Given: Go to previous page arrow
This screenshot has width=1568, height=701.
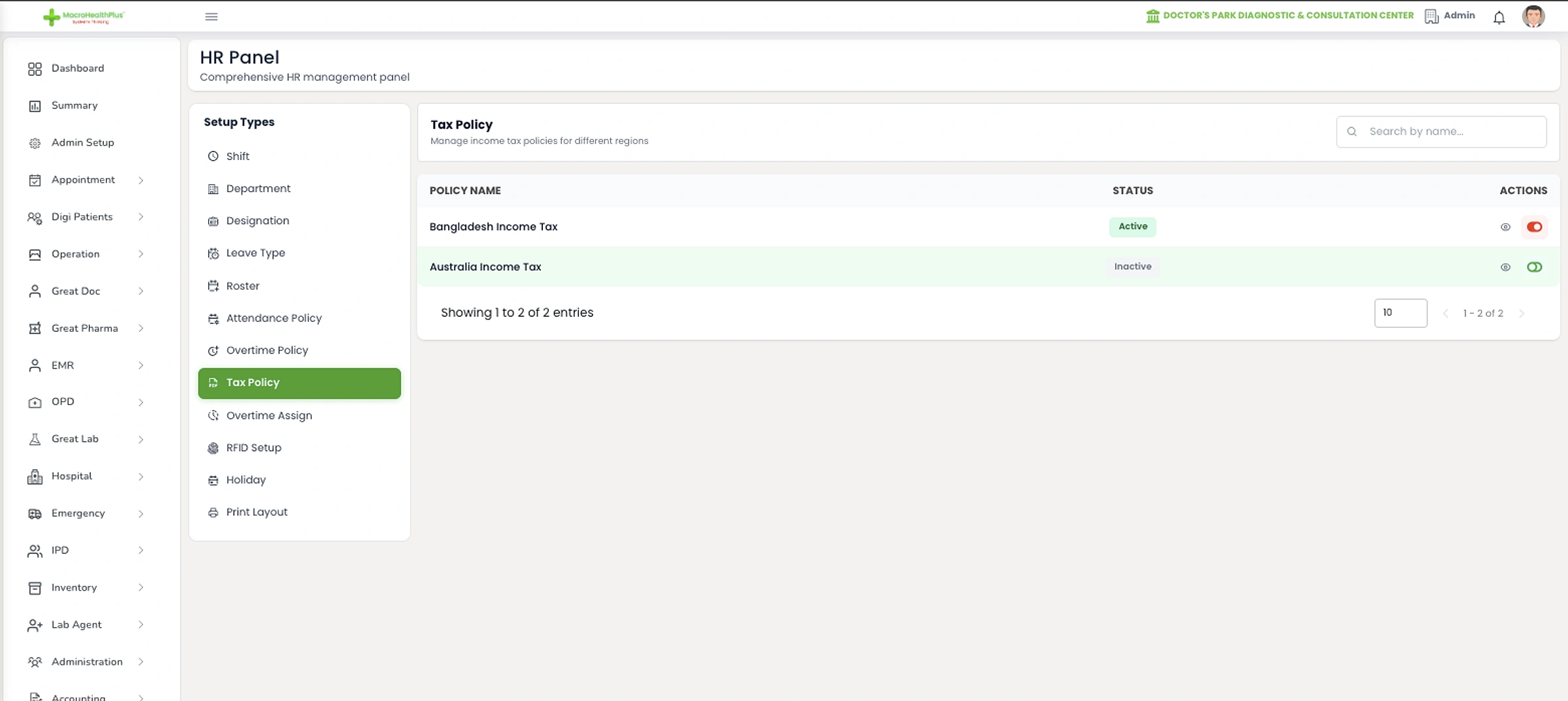Looking at the screenshot, I should tap(1445, 314).
